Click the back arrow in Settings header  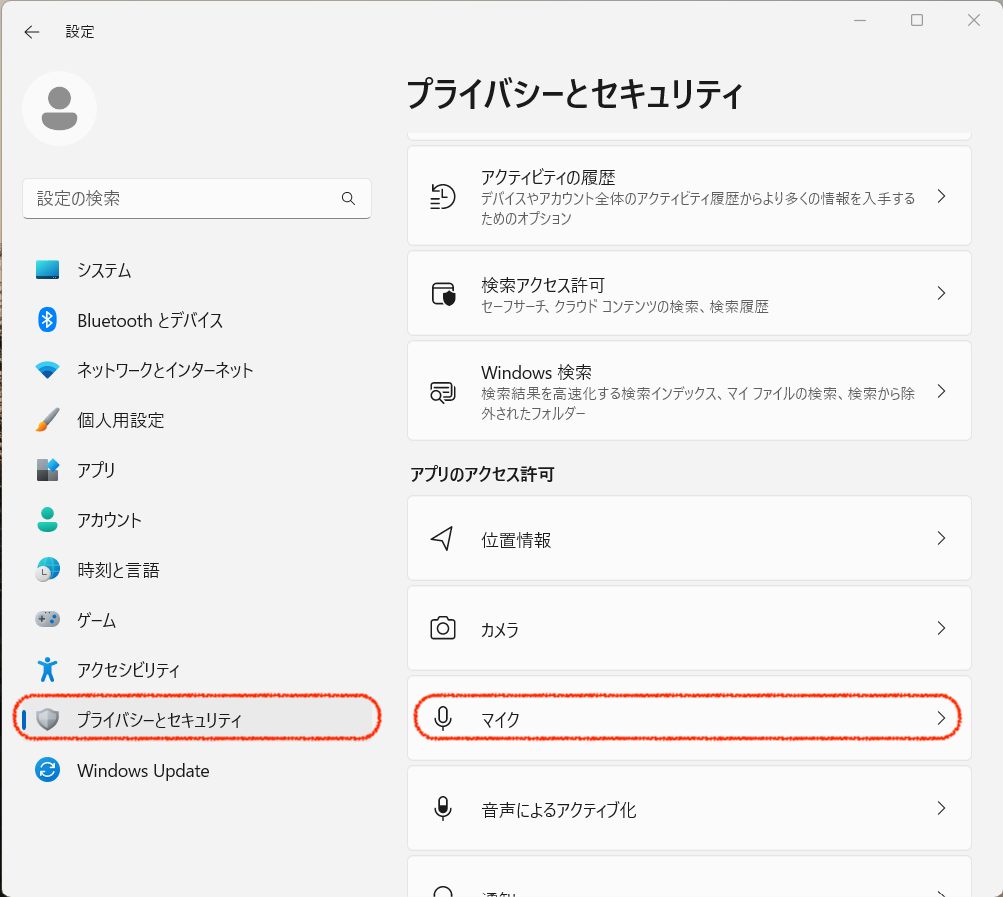point(31,32)
